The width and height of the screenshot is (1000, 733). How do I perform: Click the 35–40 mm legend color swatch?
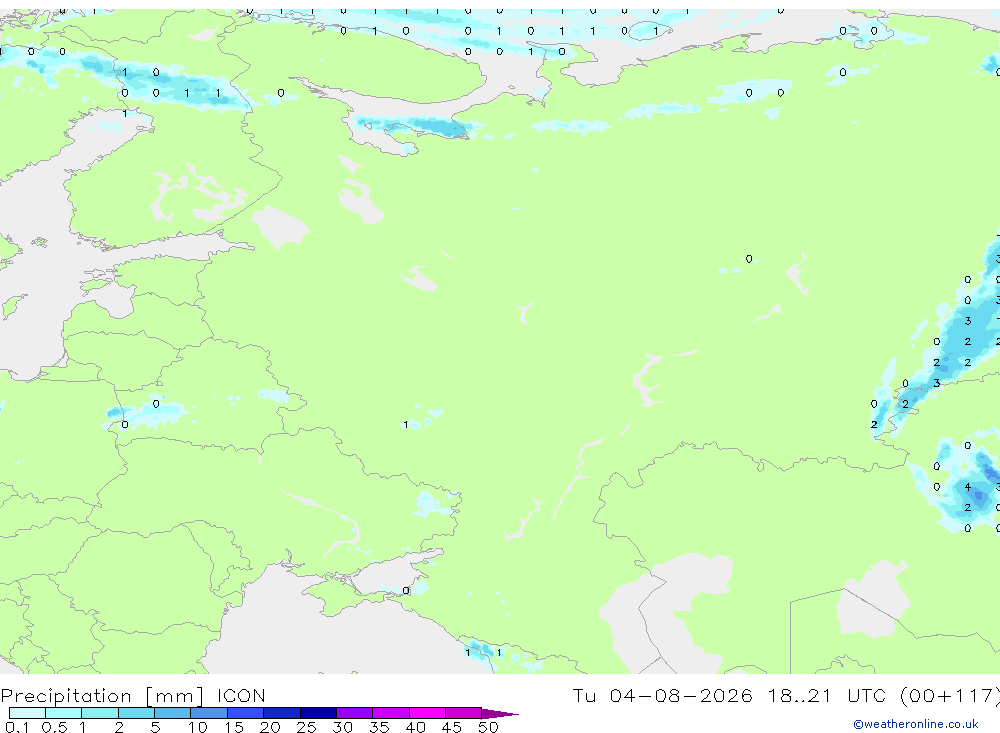point(391,713)
